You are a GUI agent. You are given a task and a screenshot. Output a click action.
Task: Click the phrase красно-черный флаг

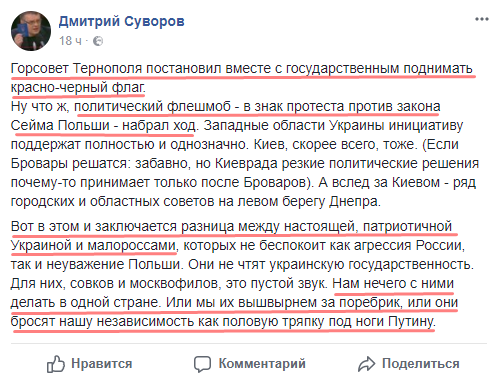click(78, 87)
